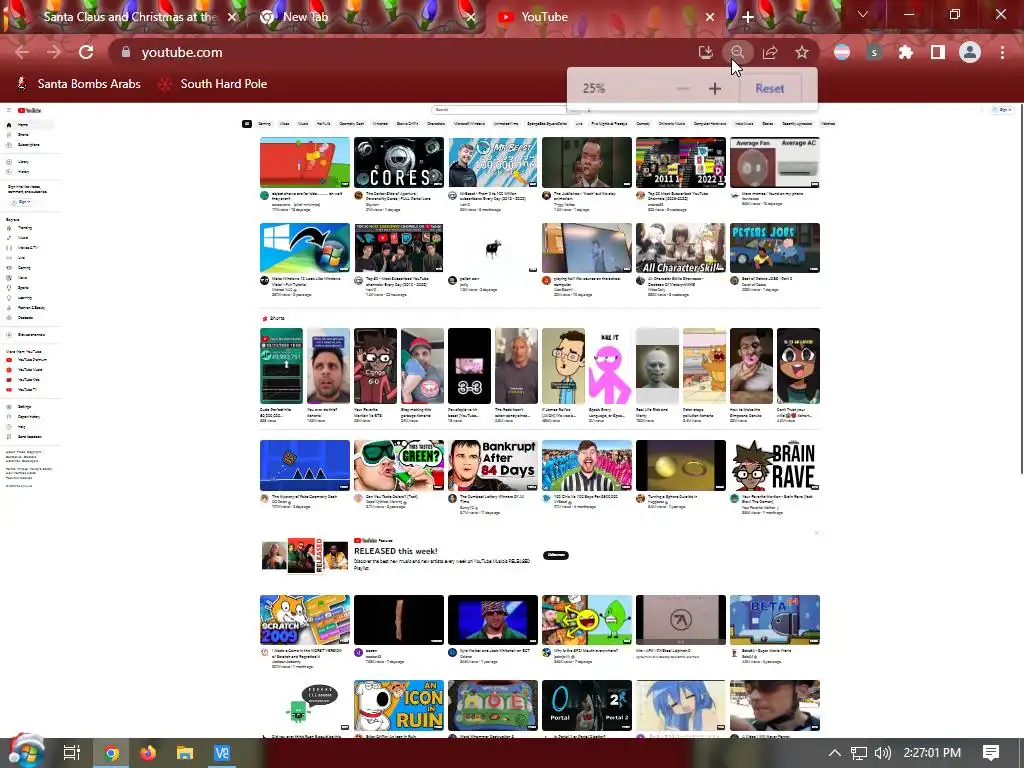Open the An Icon in Ruin video
The image size is (1024, 768).
[x=398, y=705]
